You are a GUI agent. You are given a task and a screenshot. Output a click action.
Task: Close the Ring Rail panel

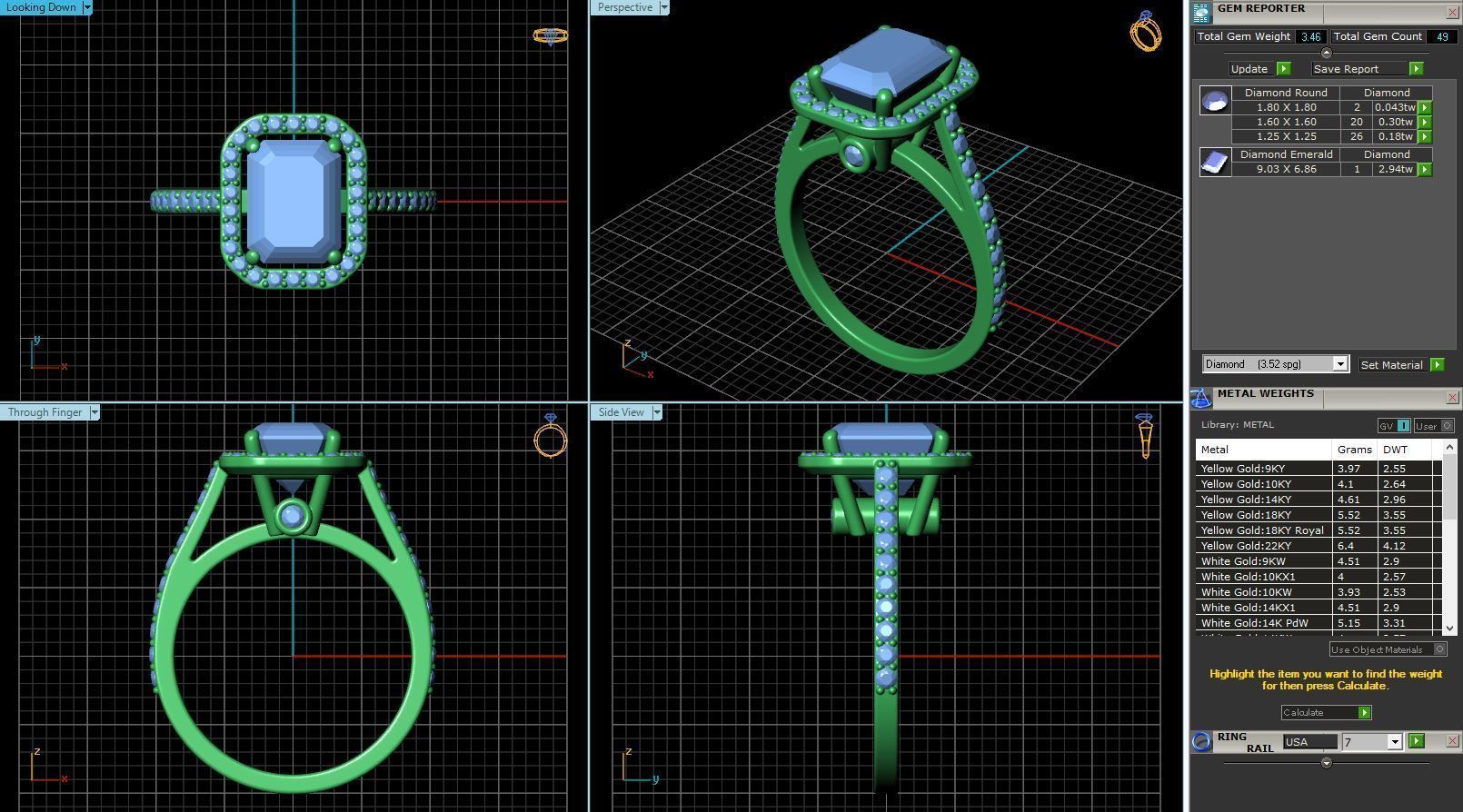[1452, 741]
